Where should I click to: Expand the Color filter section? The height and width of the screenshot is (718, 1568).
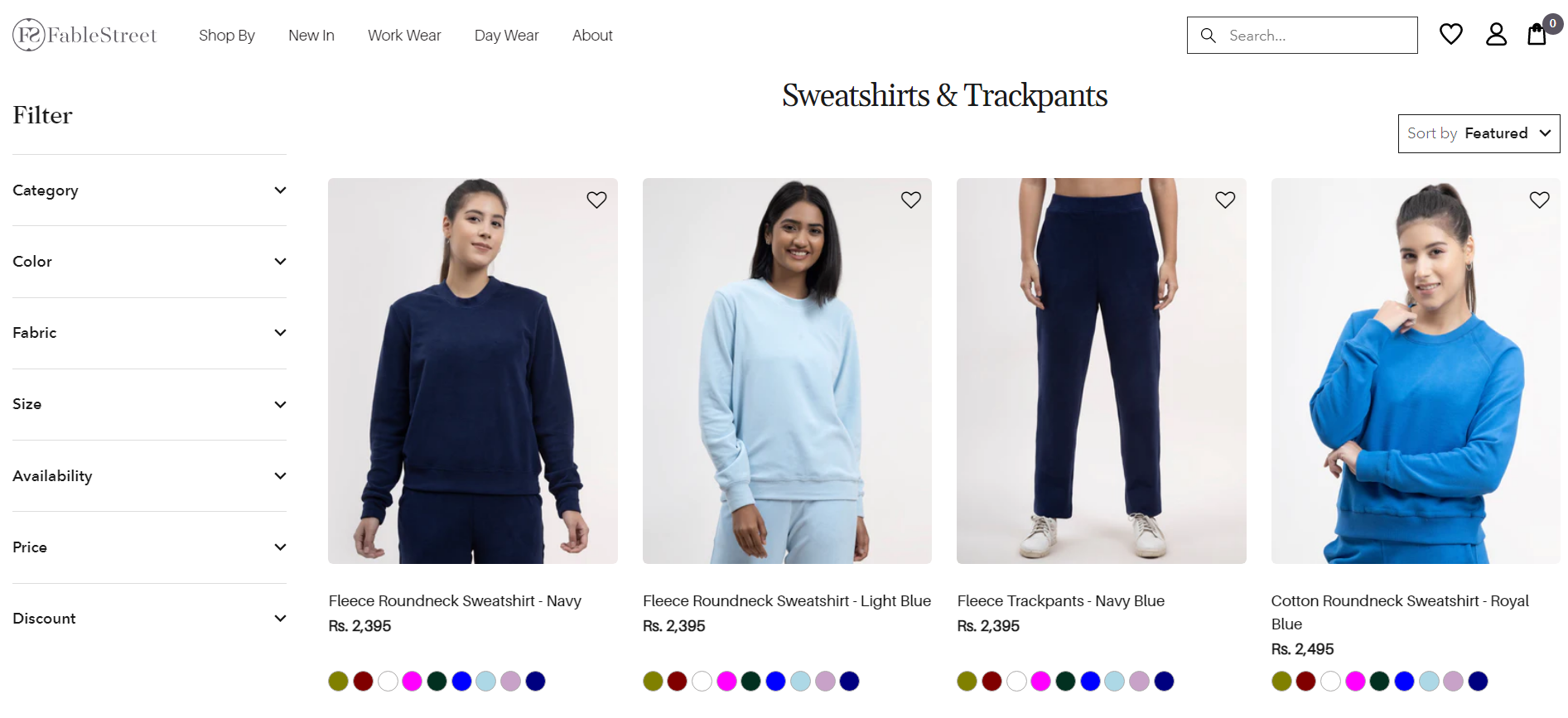coord(149,262)
